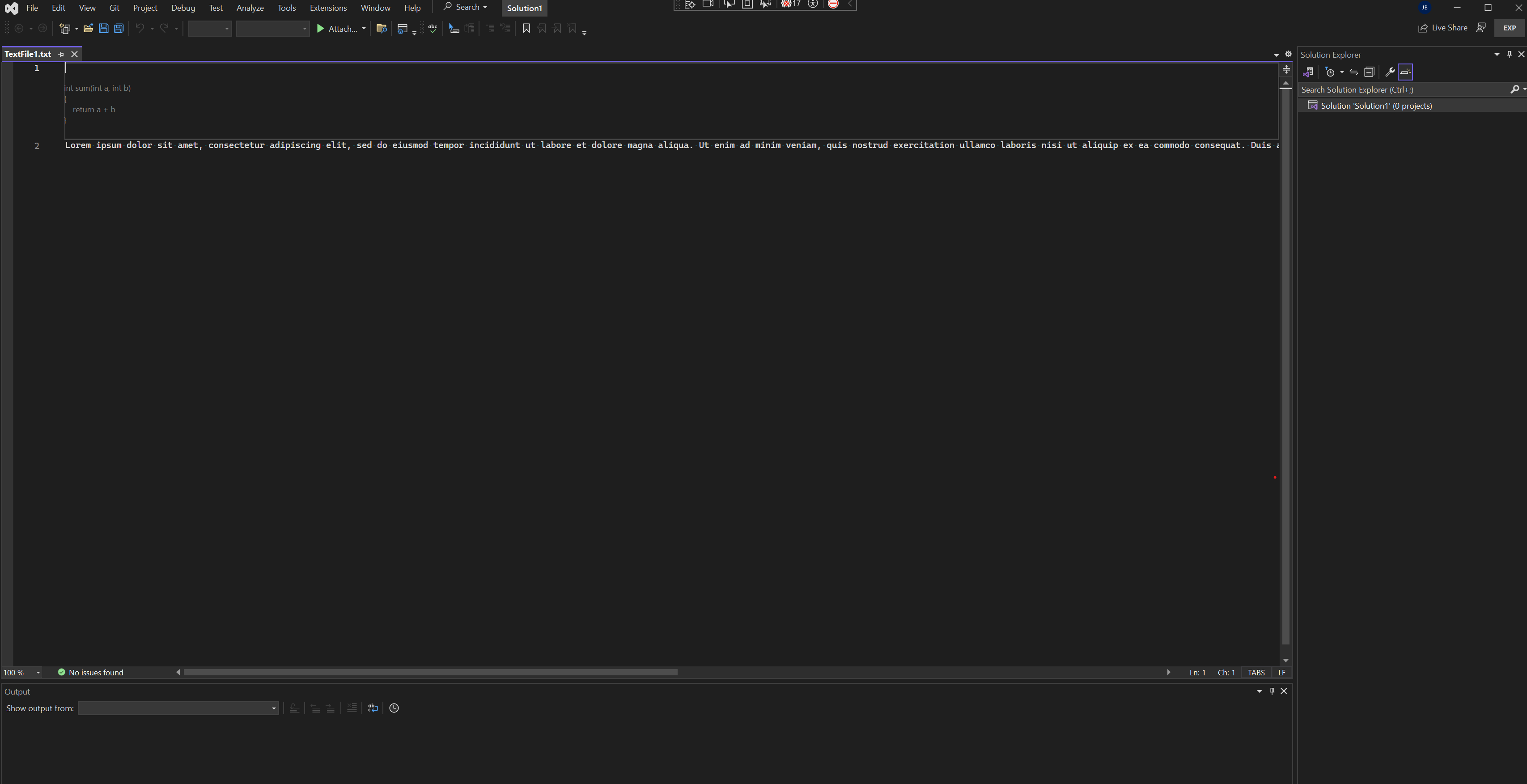Viewport: 1527px width, 784px height.
Task: Click the Live Share button
Action: (1443, 28)
